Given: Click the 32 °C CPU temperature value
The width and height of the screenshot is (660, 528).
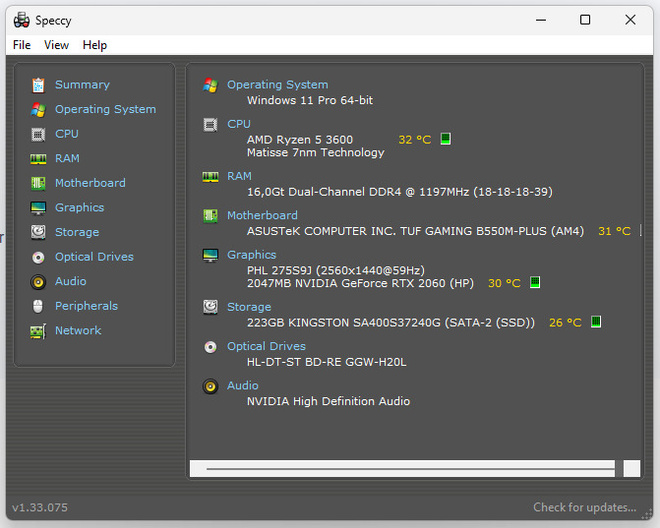Looking at the screenshot, I should [415, 140].
